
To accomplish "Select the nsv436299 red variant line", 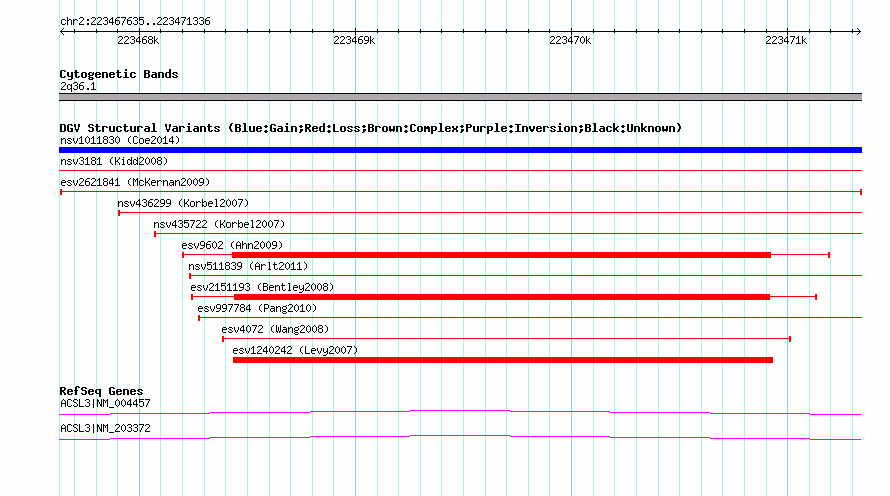I will (x=490, y=213).
